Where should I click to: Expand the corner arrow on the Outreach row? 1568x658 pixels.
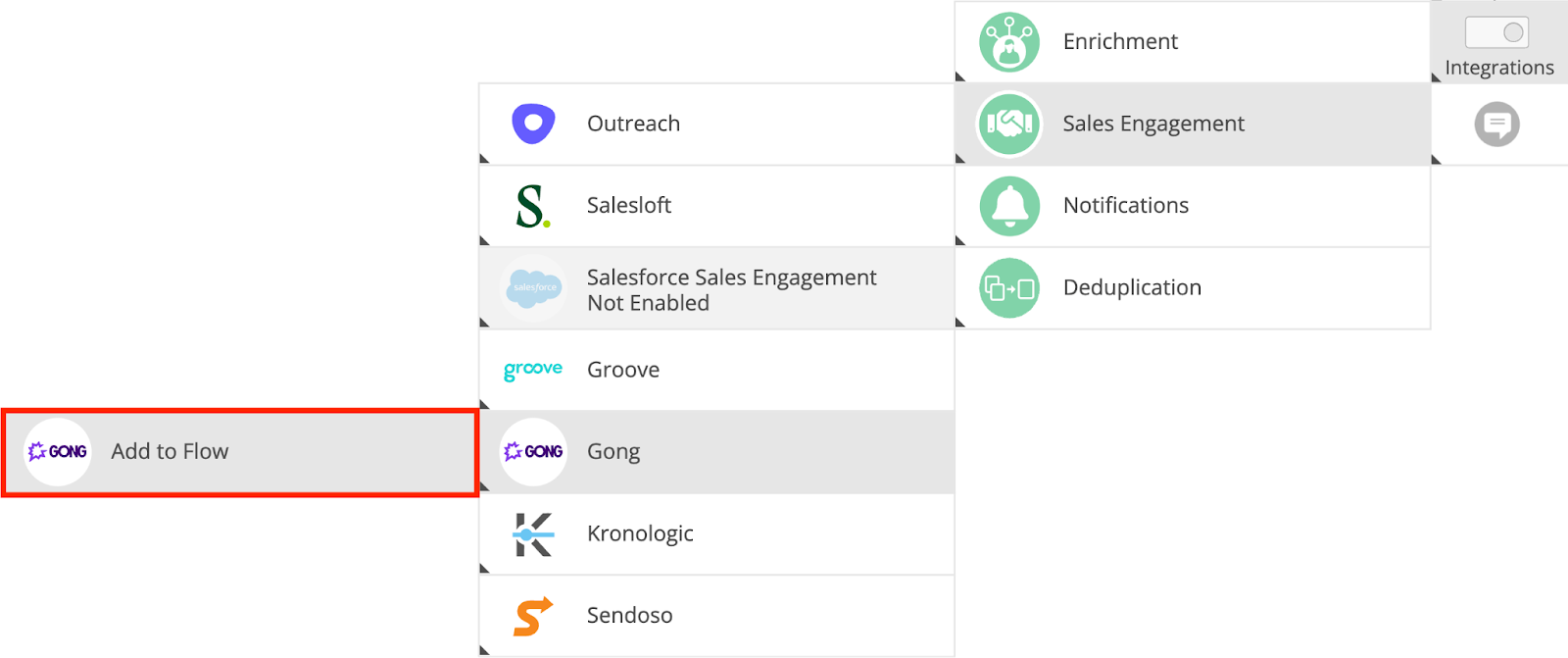click(x=483, y=160)
